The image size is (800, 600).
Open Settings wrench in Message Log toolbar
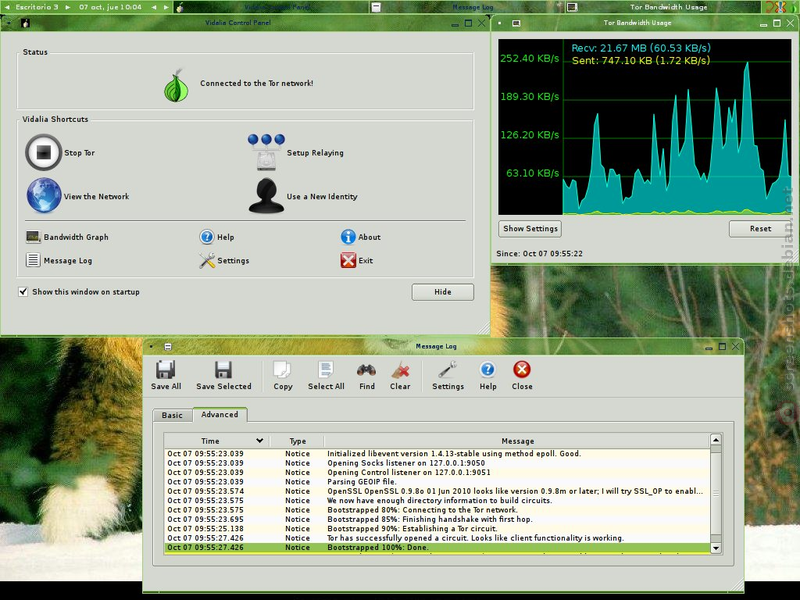click(448, 376)
